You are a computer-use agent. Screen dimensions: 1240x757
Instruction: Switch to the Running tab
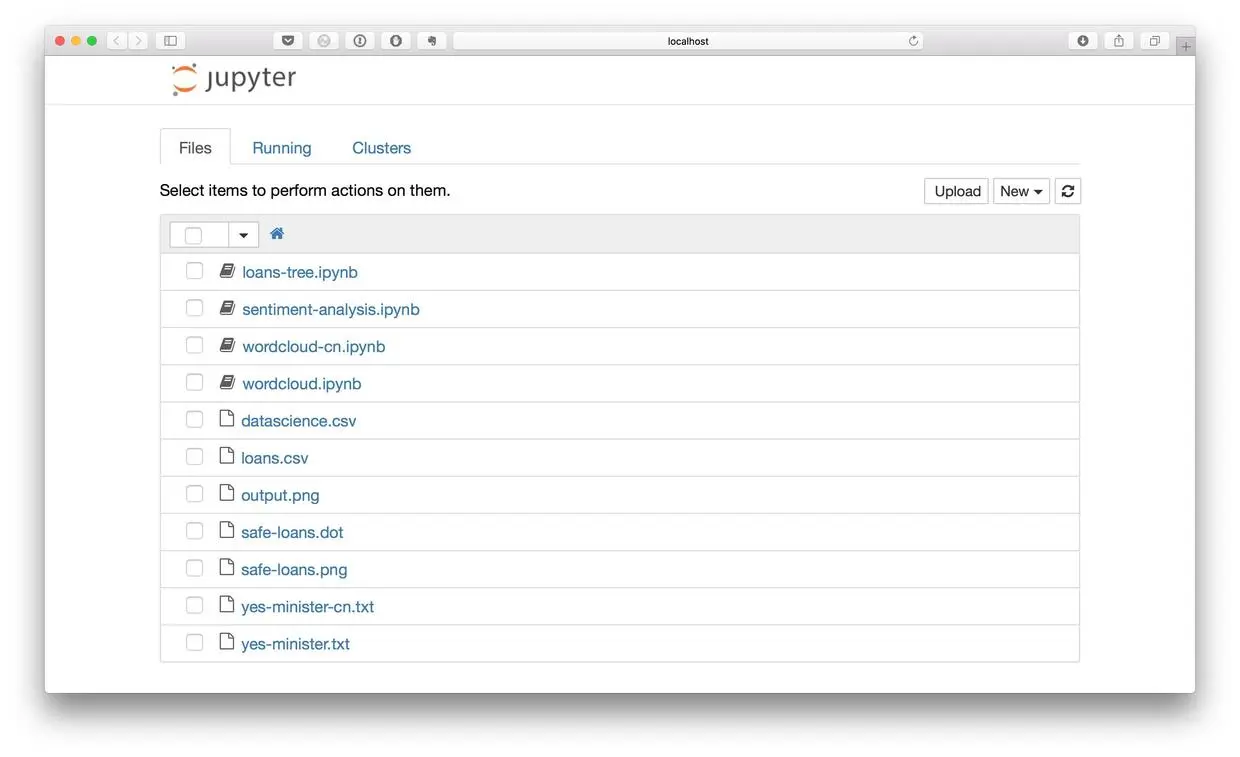(282, 147)
